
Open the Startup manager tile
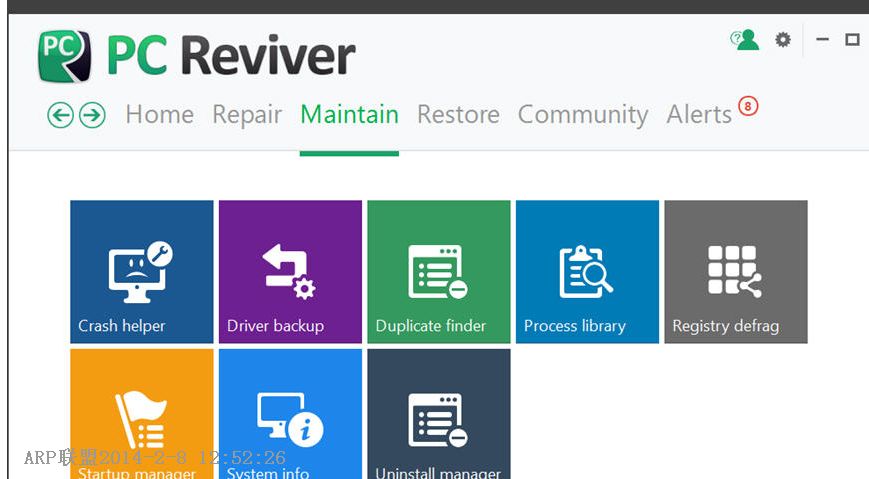[x=142, y=414]
